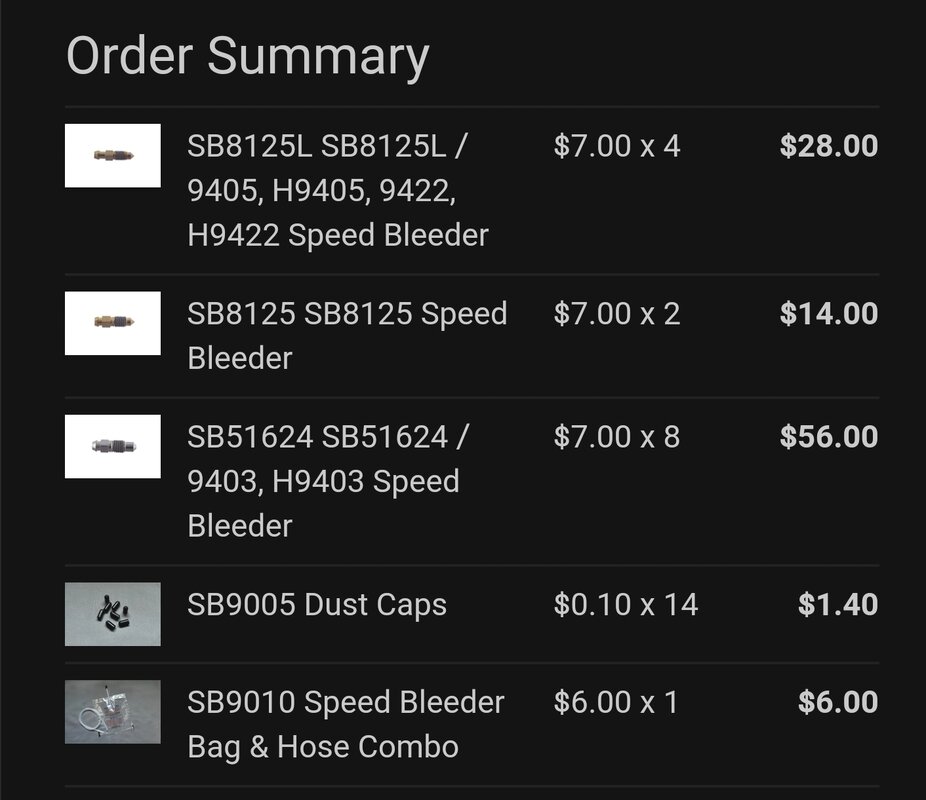Click the $7.00 x 8 quantity text
Image resolution: width=926 pixels, height=800 pixels.
coord(617,437)
